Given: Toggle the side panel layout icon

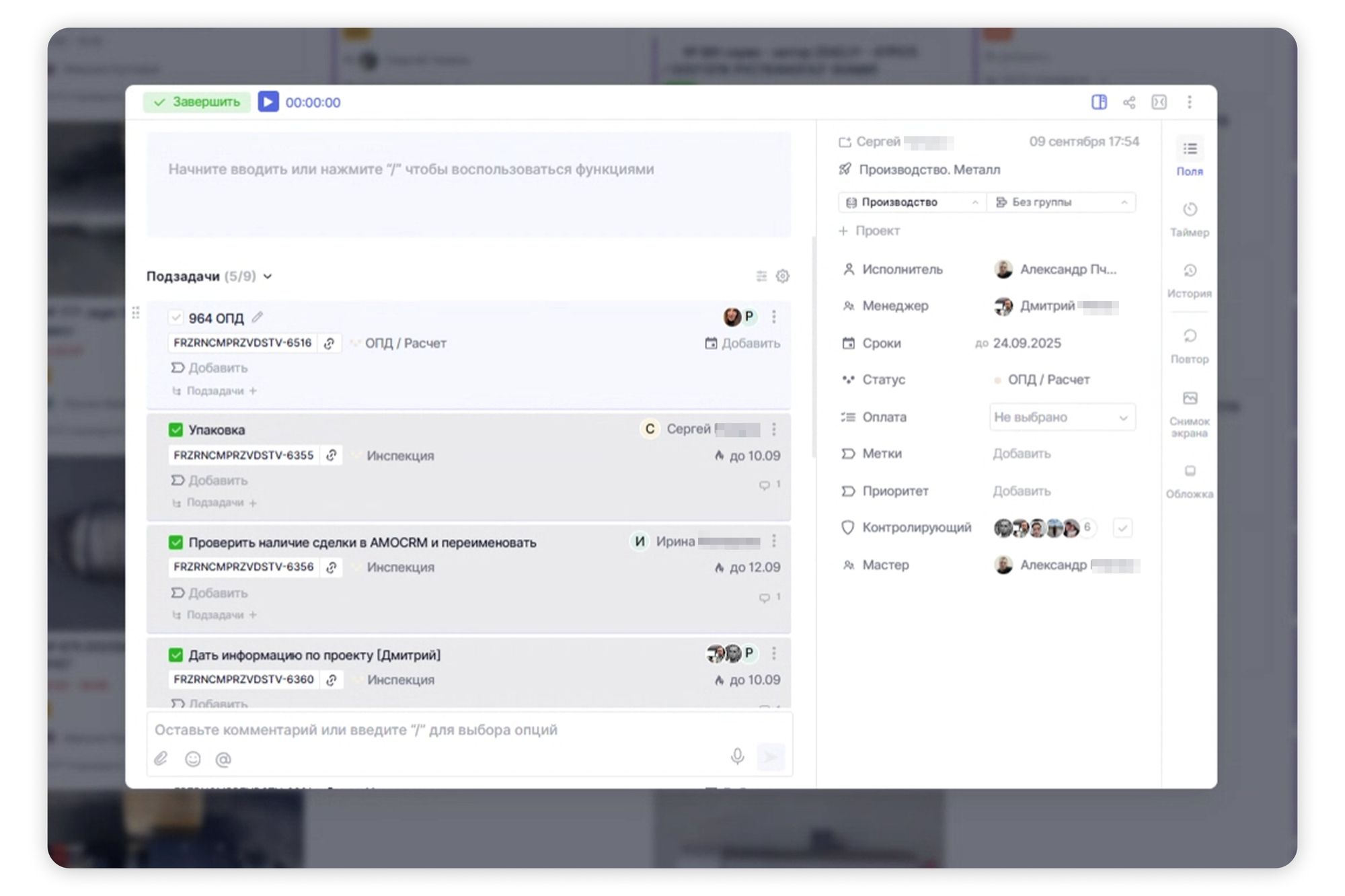Looking at the screenshot, I should tap(1099, 102).
